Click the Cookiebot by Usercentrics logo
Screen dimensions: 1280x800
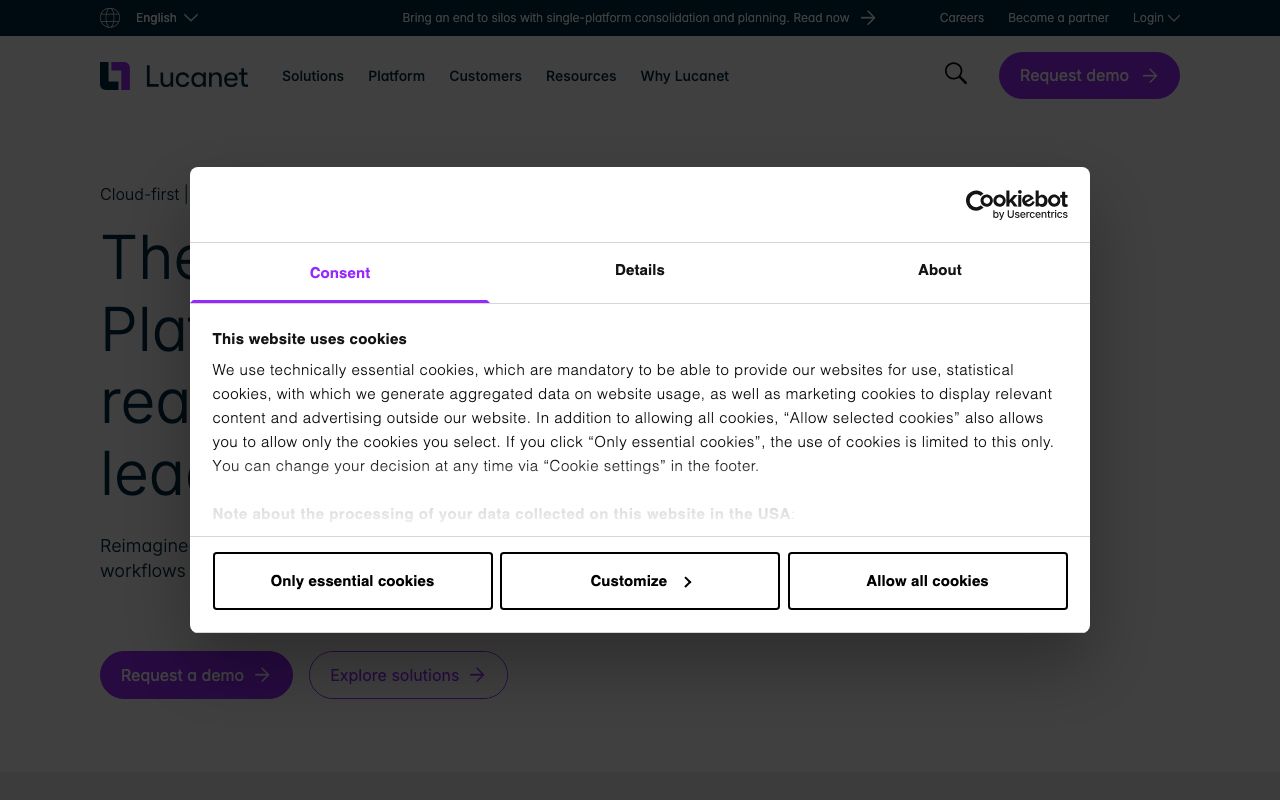click(x=1017, y=204)
